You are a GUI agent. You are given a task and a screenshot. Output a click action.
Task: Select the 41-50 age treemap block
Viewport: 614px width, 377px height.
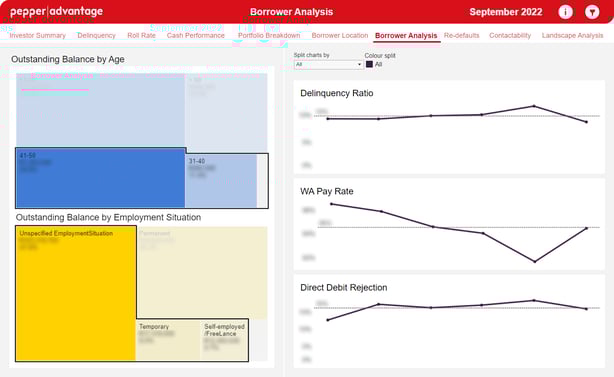[x=100, y=178]
